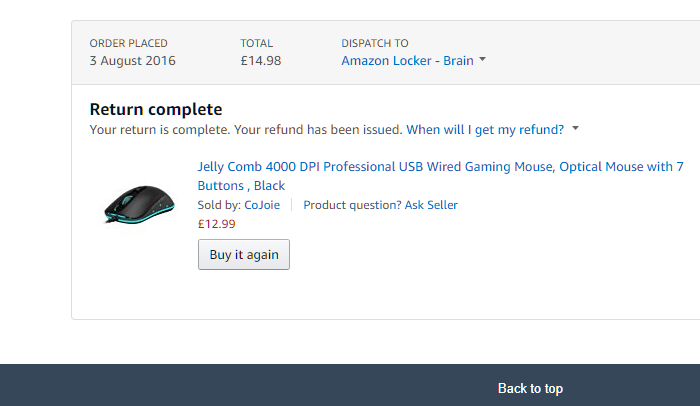Click the 'Your refund has been issued' message
Viewport: 700px width, 406px height.
point(318,130)
